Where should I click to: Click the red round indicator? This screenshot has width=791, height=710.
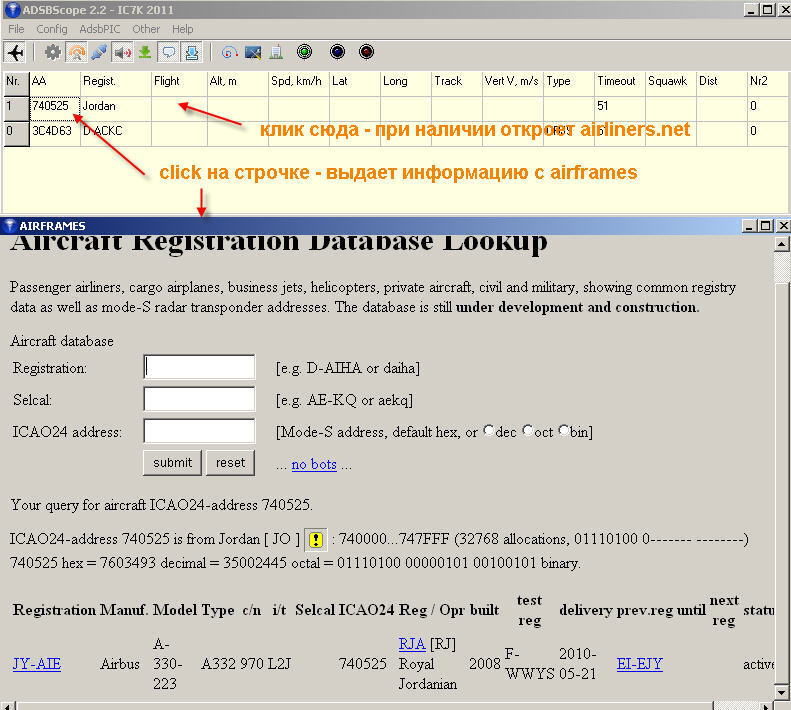click(x=367, y=51)
